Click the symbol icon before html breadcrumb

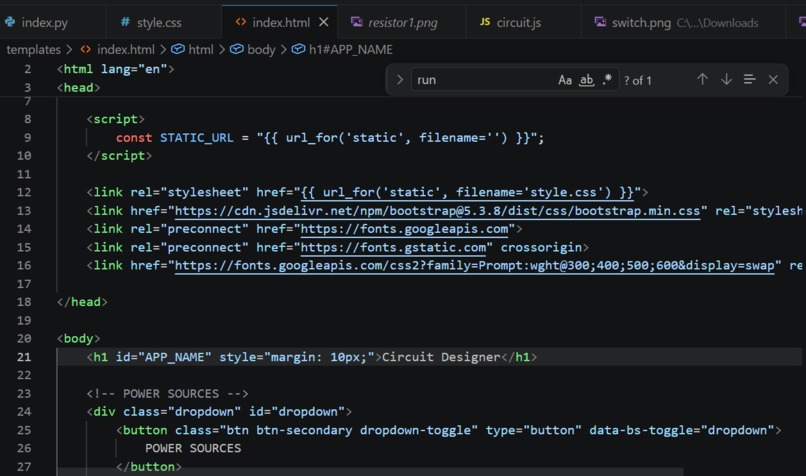[178, 49]
